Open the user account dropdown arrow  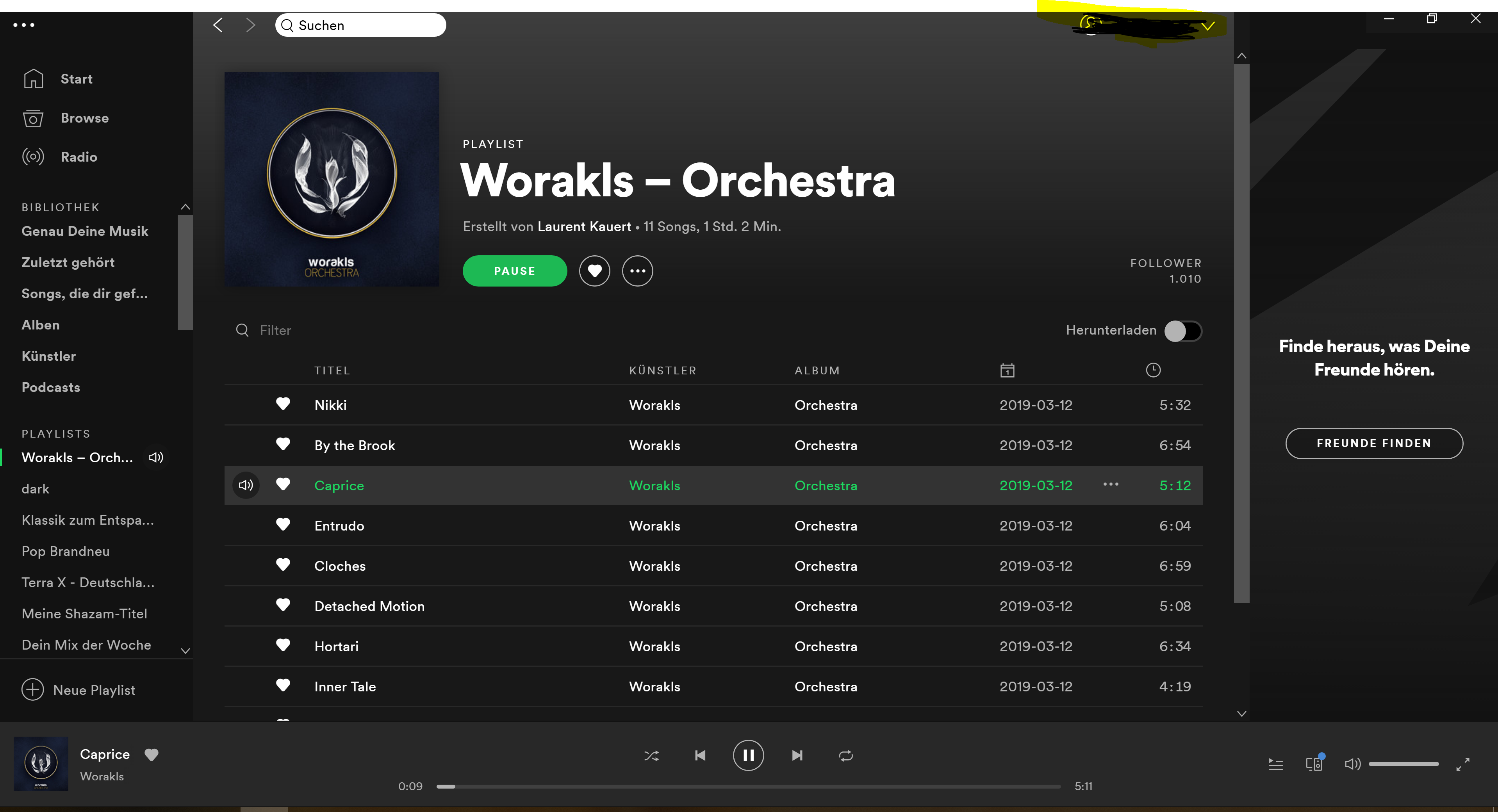tap(1208, 26)
